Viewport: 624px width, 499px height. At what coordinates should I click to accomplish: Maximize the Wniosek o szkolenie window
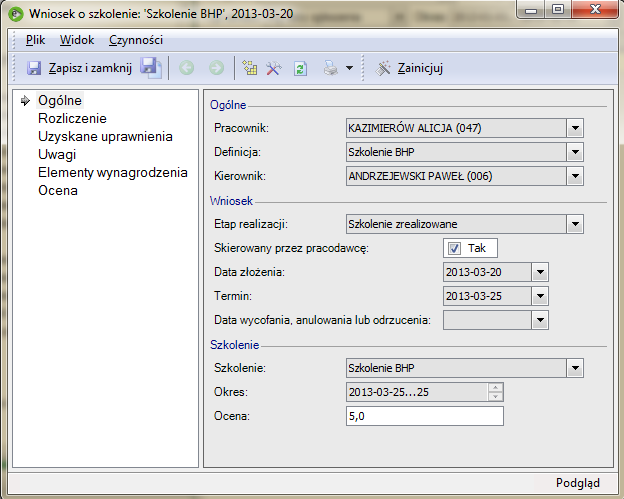coord(558,10)
